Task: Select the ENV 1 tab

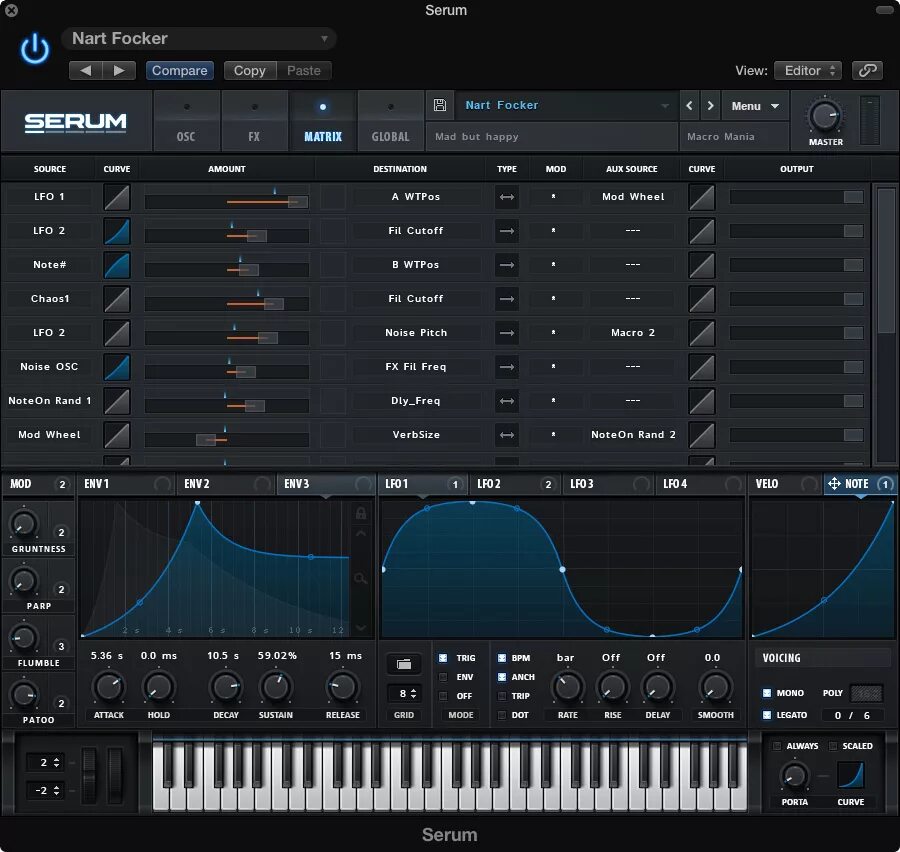Action: [126, 484]
